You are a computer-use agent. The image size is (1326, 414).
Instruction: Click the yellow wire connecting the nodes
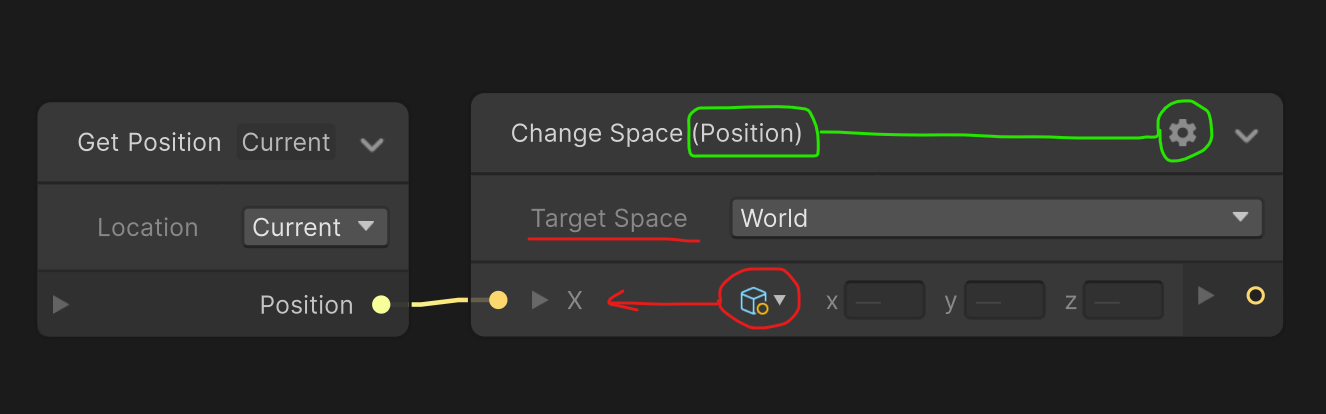pos(440,301)
